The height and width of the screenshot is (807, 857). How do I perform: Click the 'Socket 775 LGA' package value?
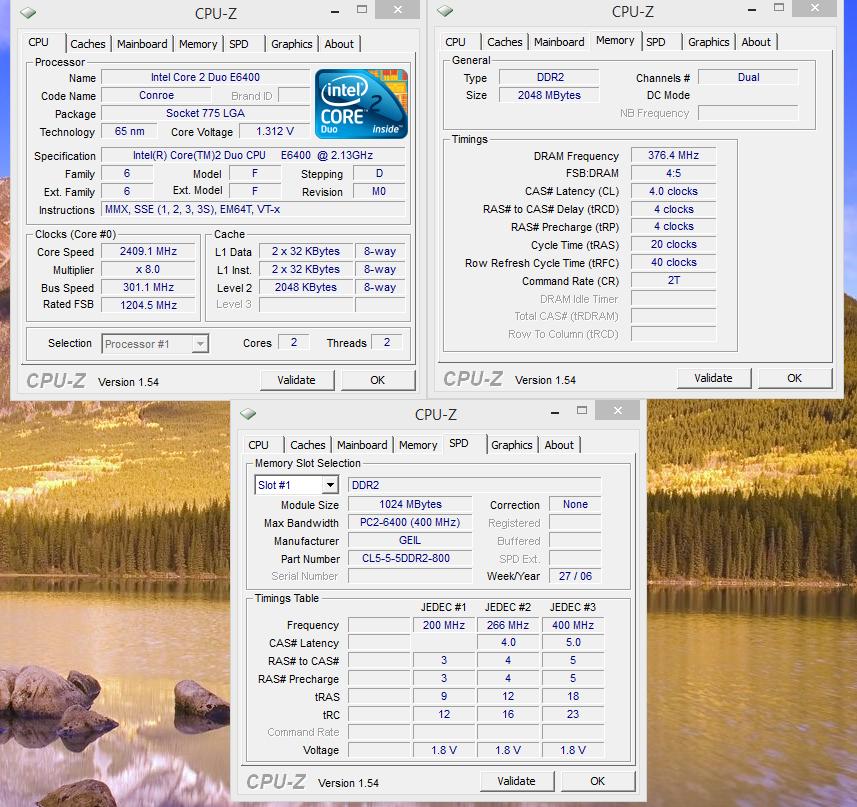206,114
